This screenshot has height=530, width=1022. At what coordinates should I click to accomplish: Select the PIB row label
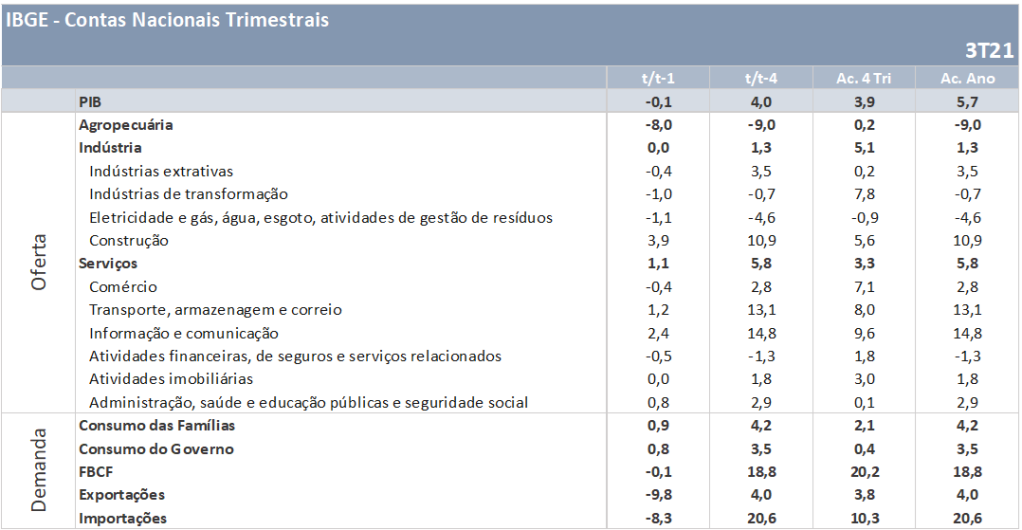click(90, 102)
